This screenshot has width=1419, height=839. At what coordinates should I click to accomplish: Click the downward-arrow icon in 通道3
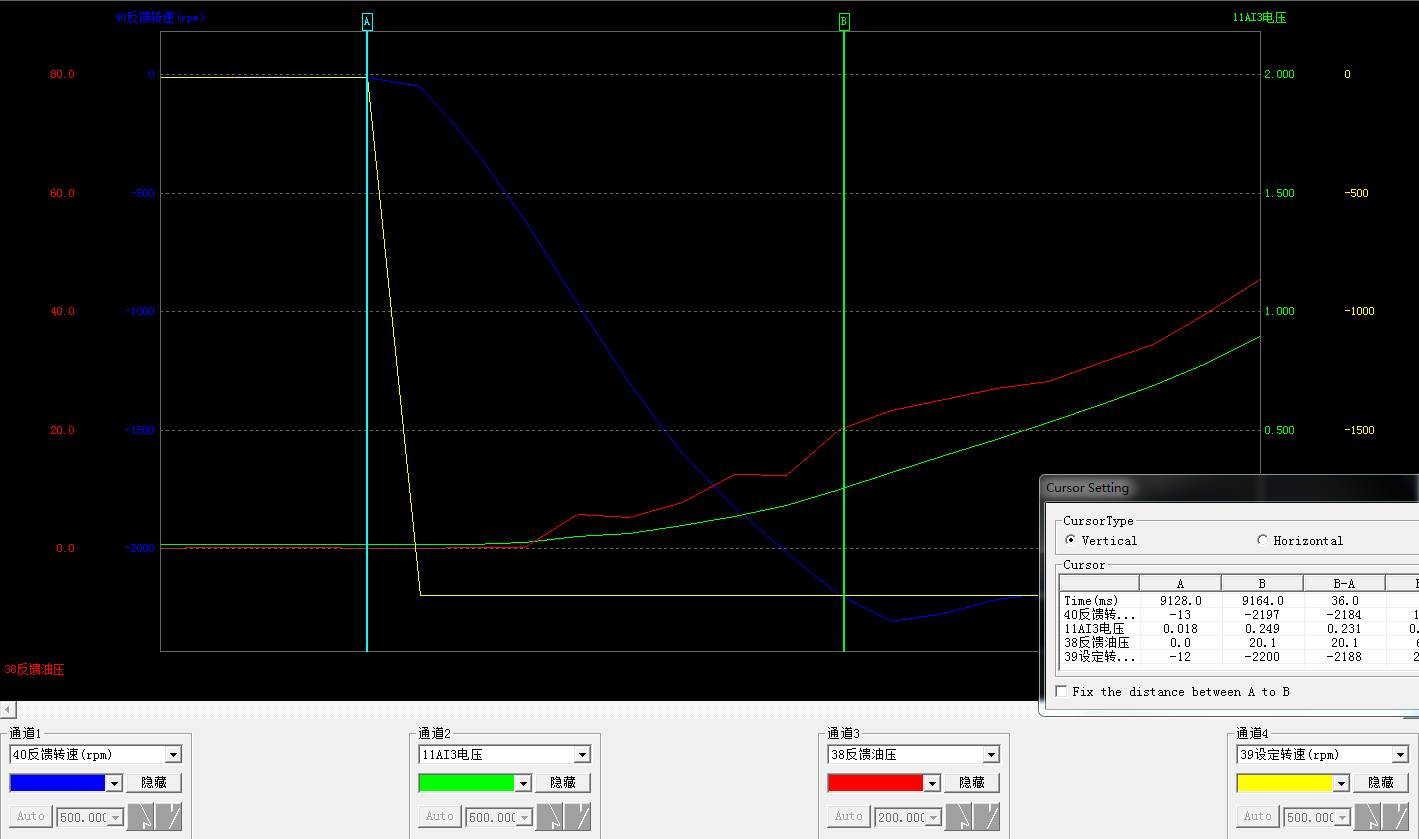pyautogui.click(x=959, y=817)
